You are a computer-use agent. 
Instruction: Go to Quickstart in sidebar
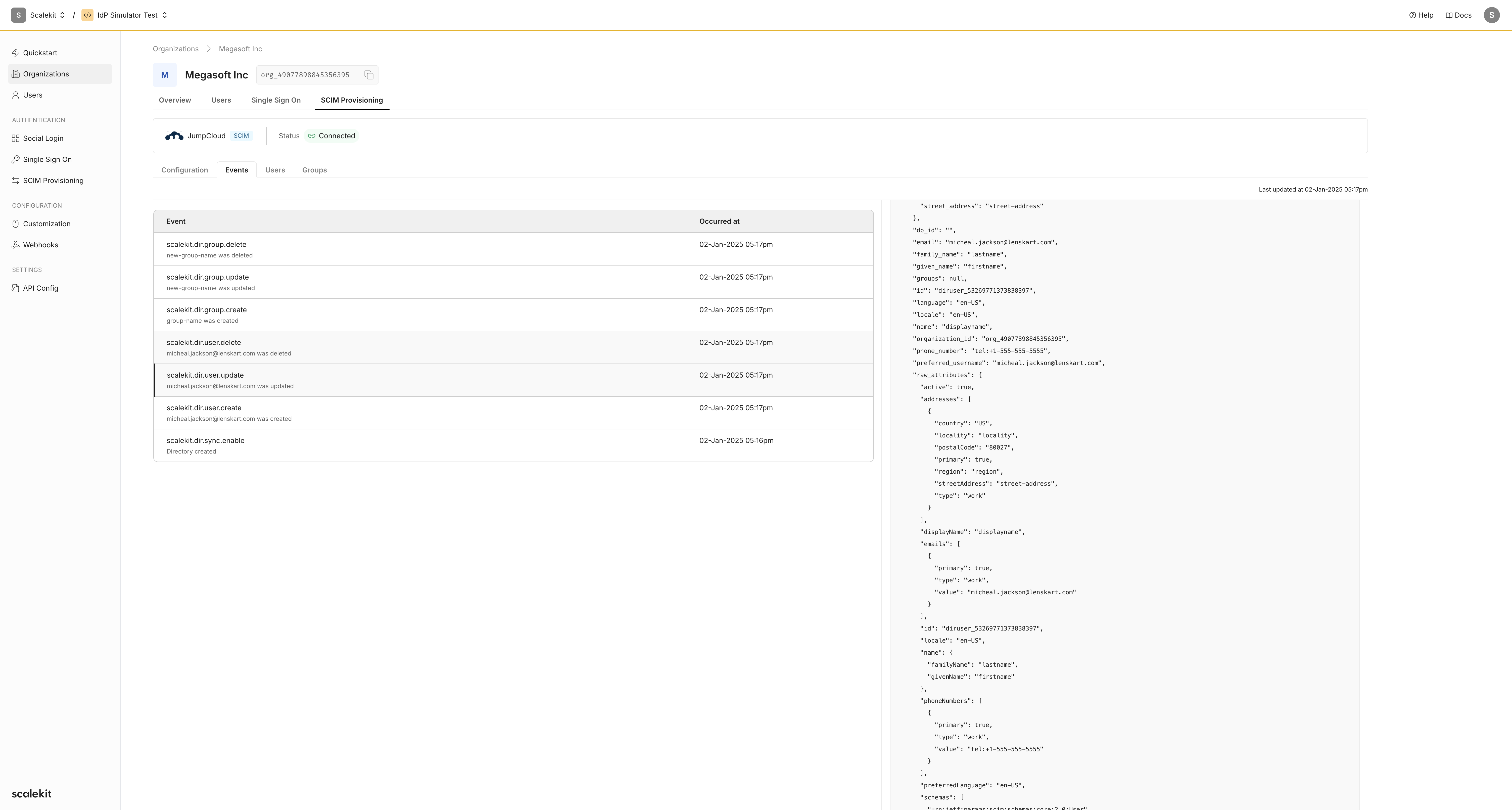pyautogui.click(x=60, y=53)
